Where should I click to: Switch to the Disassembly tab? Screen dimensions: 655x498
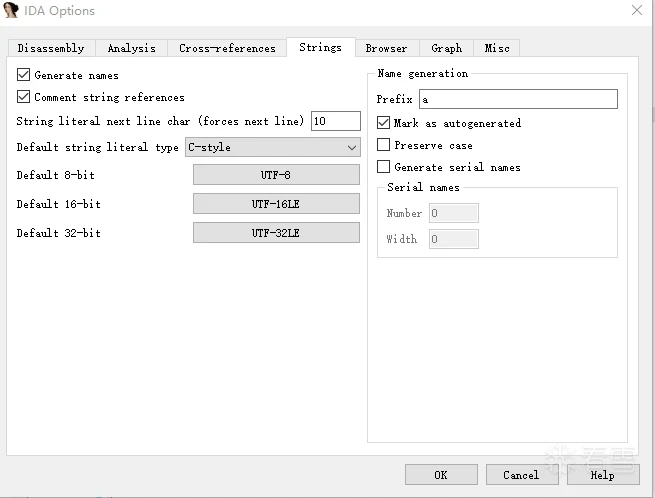point(51,48)
